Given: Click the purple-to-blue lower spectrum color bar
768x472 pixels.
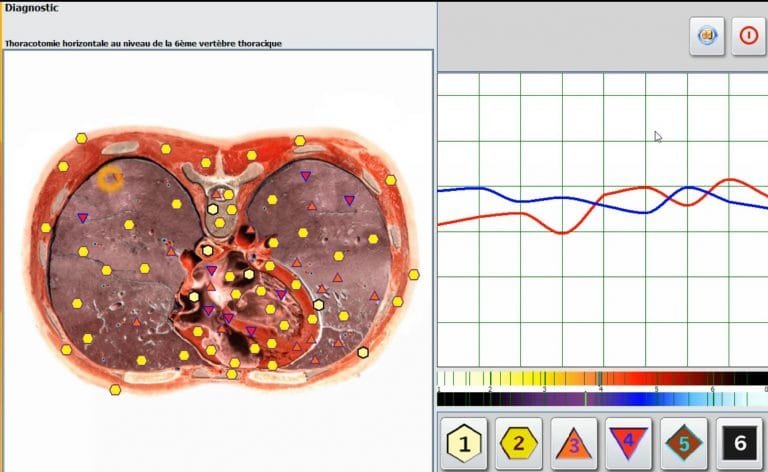Looking at the screenshot, I should [x=602, y=398].
